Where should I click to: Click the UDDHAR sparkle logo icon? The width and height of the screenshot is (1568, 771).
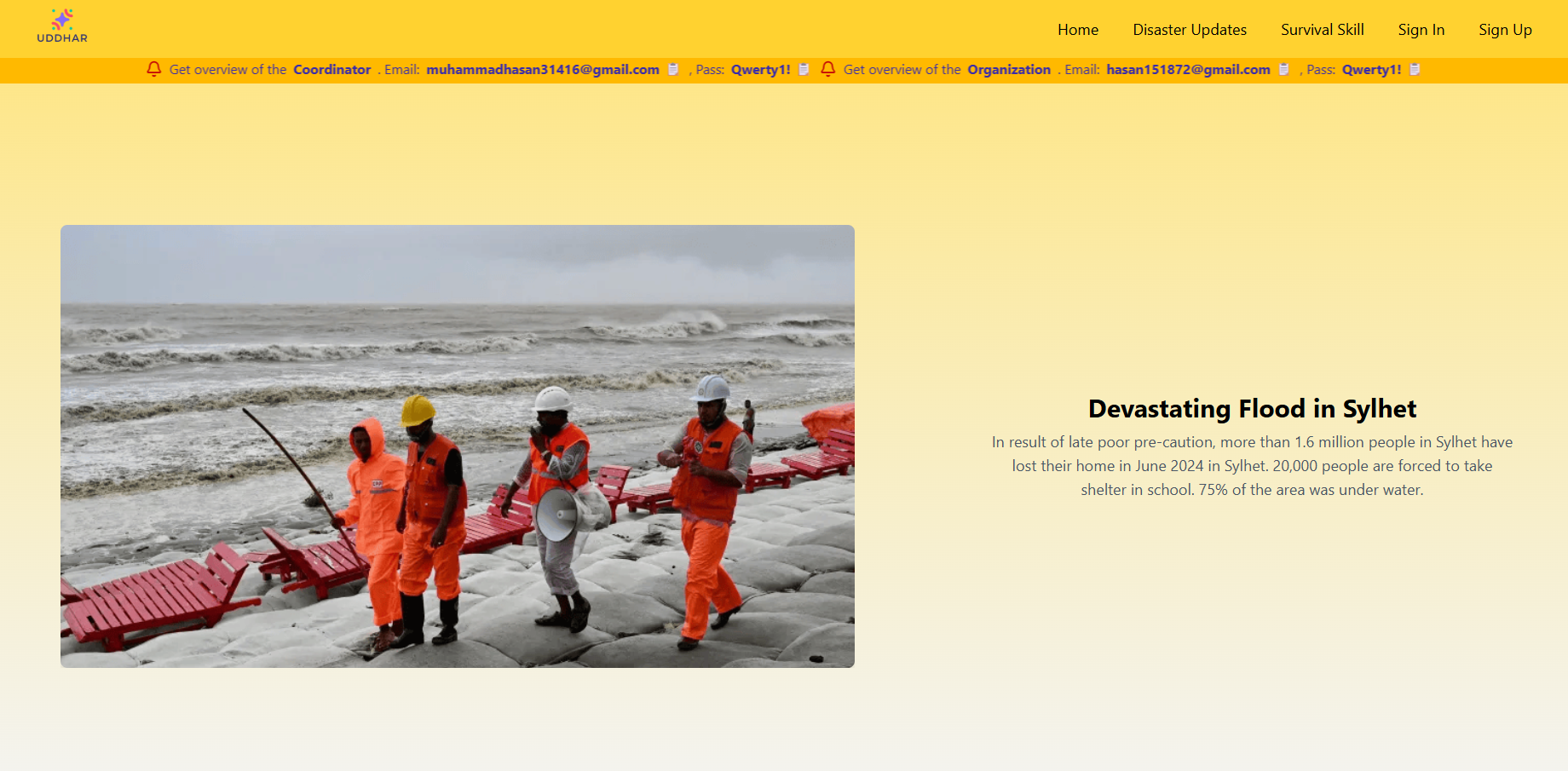[x=61, y=19]
